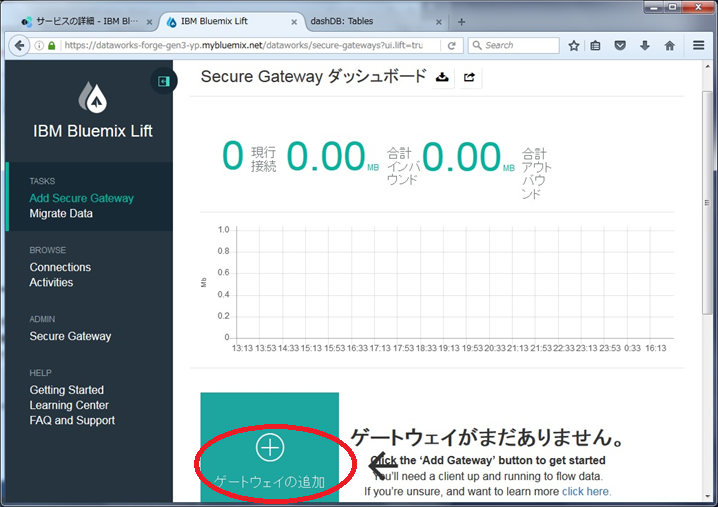The image size is (718, 507).
Task: Open the Firefox hamburger menu
Action: pos(699,45)
